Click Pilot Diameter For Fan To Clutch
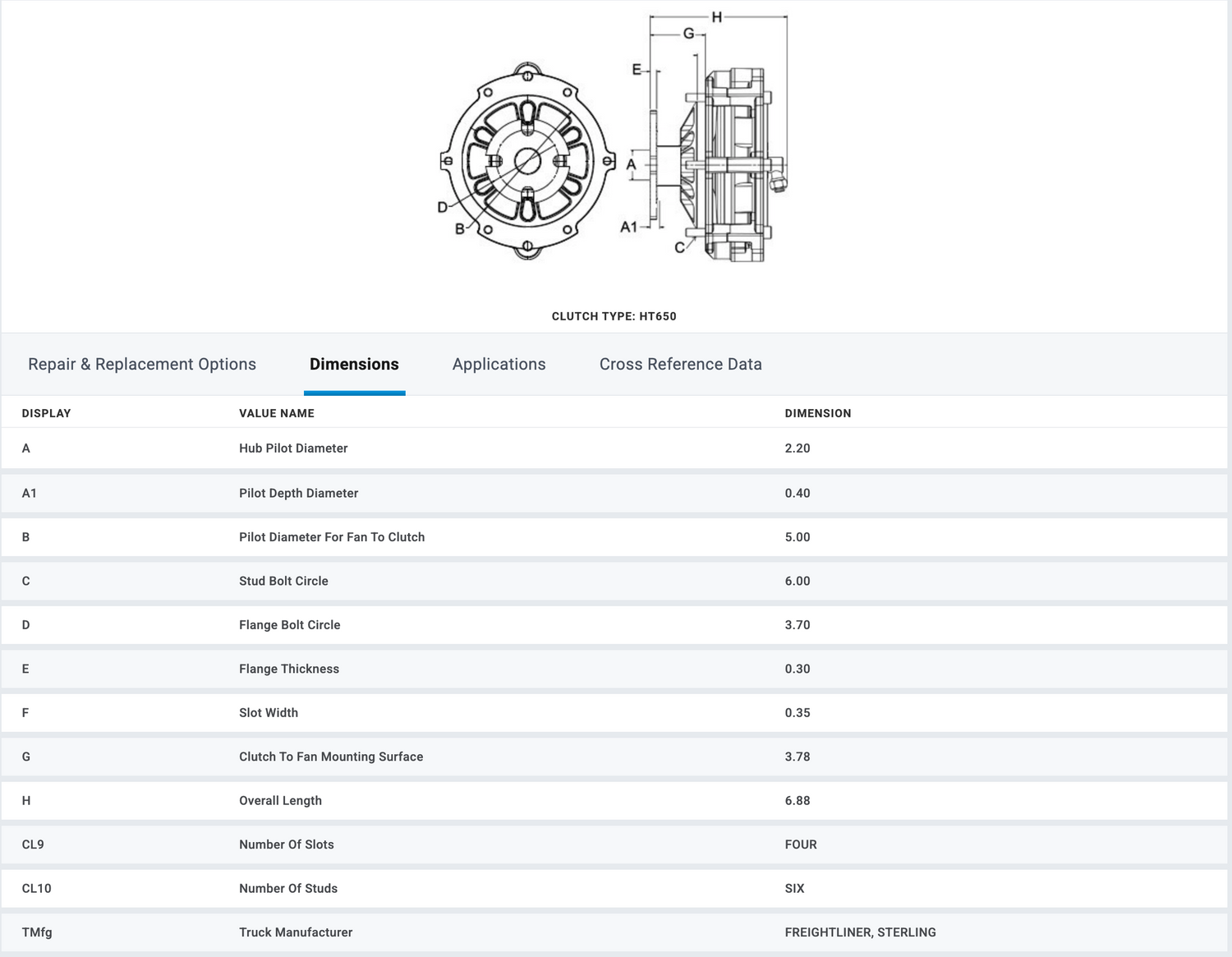The image size is (1232, 957). tap(332, 537)
